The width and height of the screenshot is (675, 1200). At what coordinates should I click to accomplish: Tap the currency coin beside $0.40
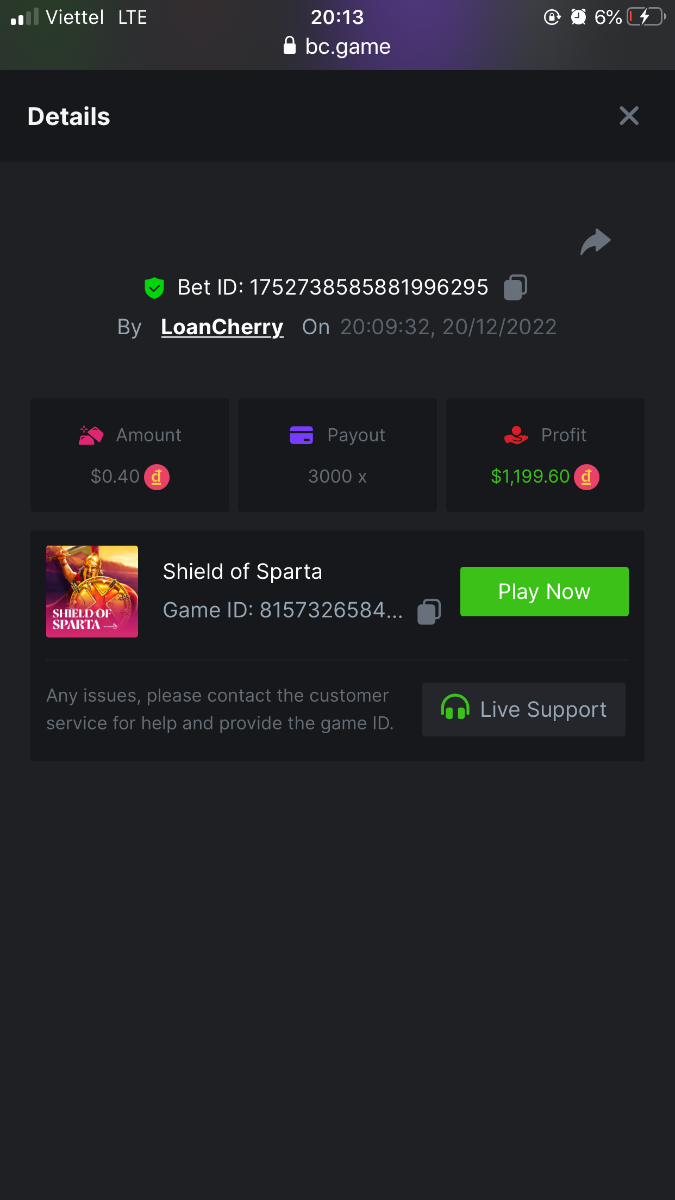(x=157, y=477)
